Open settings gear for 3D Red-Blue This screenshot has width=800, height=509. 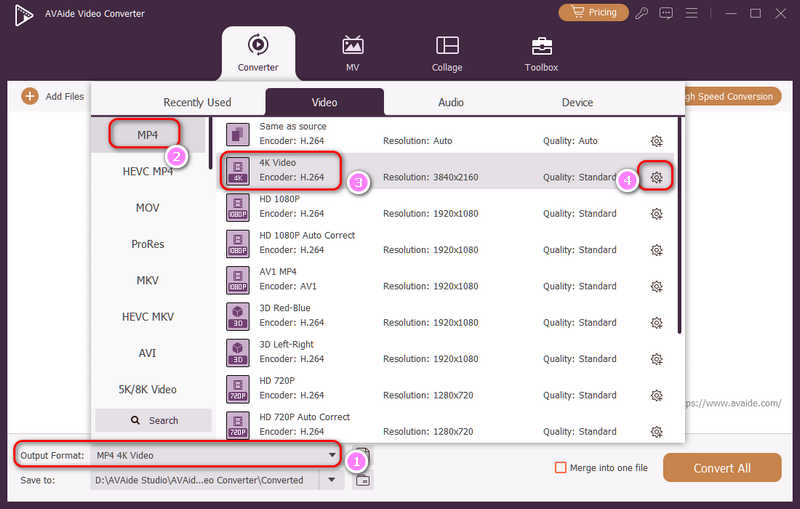tap(657, 322)
